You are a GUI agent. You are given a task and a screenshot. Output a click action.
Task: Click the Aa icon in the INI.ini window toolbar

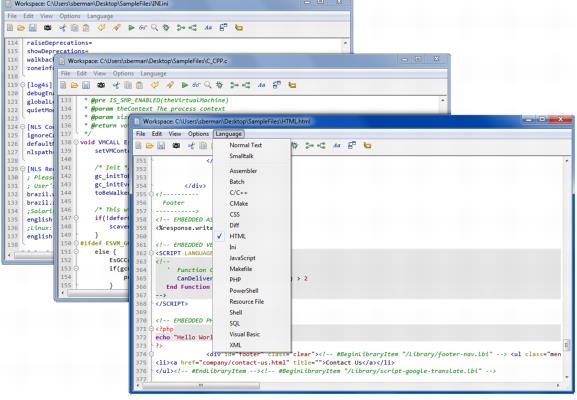pyautogui.click(x=208, y=28)
